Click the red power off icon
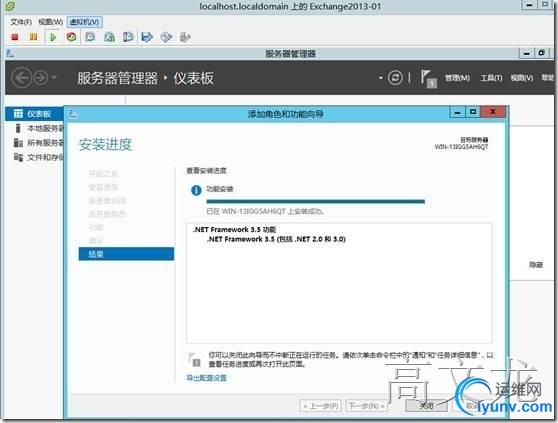The image size is (558, 423). pyautogui.click(x=15, y=37)
